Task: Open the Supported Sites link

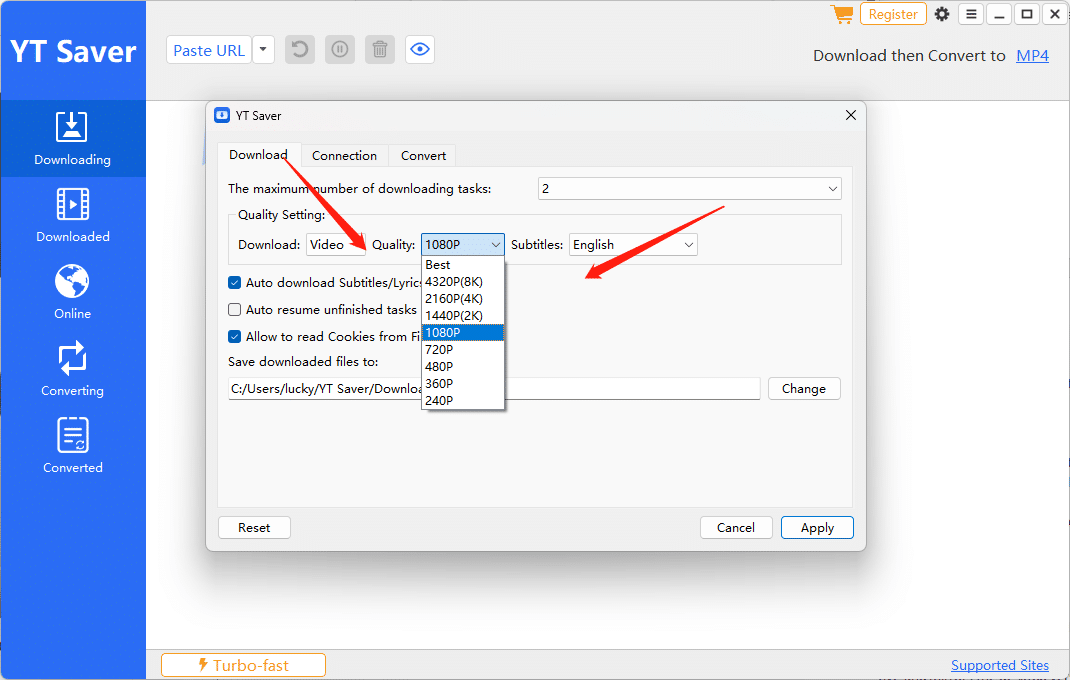Action: click(1000, 665)
